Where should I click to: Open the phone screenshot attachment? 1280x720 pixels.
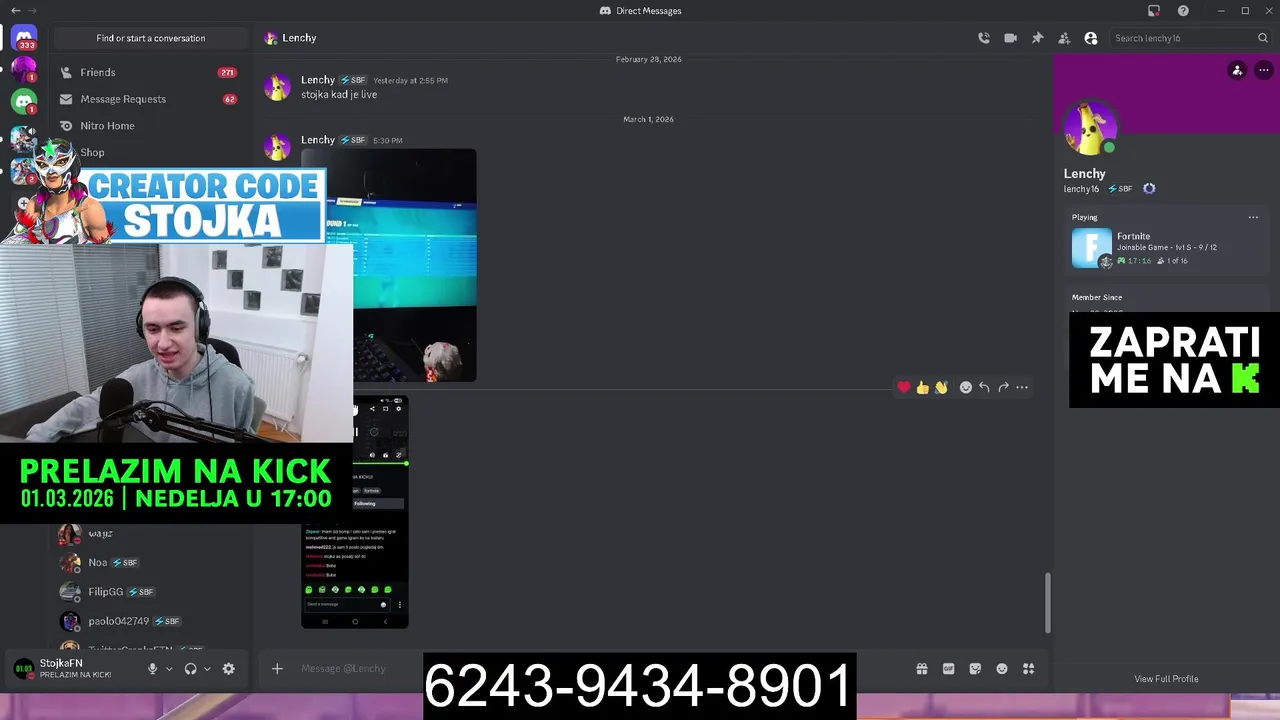coord(355,512)
